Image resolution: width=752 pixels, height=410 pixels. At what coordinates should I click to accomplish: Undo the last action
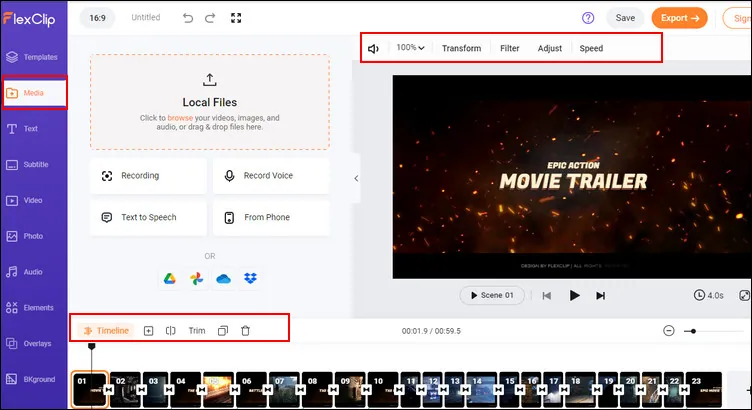click(x=188, y=18)
